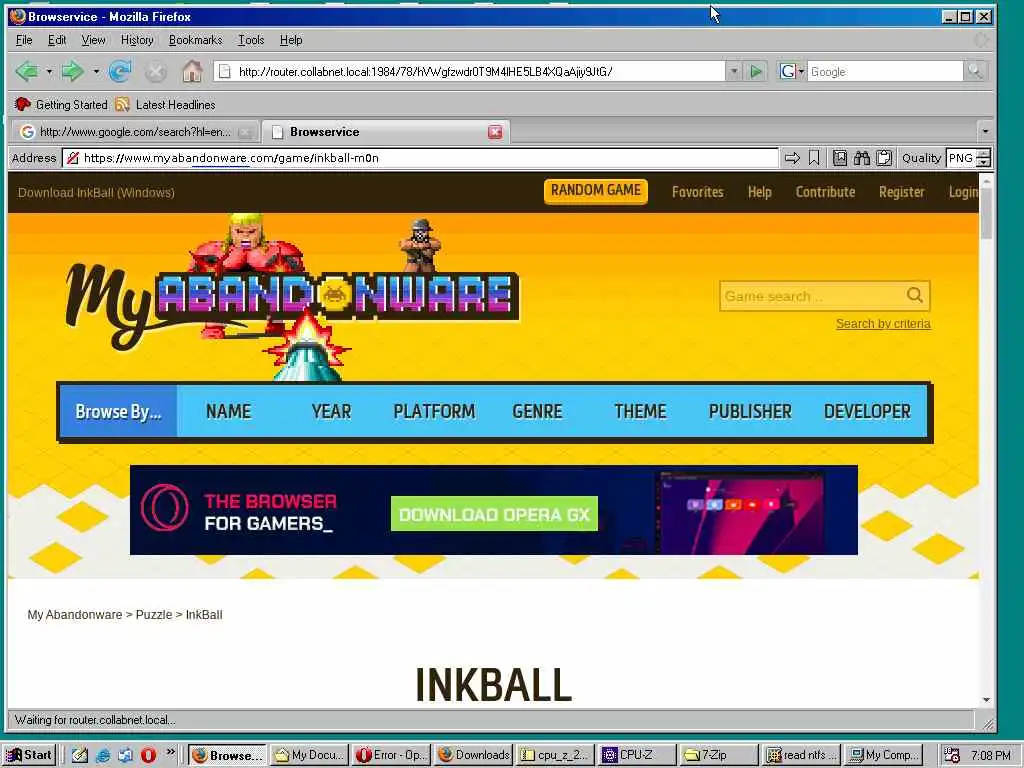Open the Favorites link
Screen dimensions: 1024x768
tap(697, 192)
